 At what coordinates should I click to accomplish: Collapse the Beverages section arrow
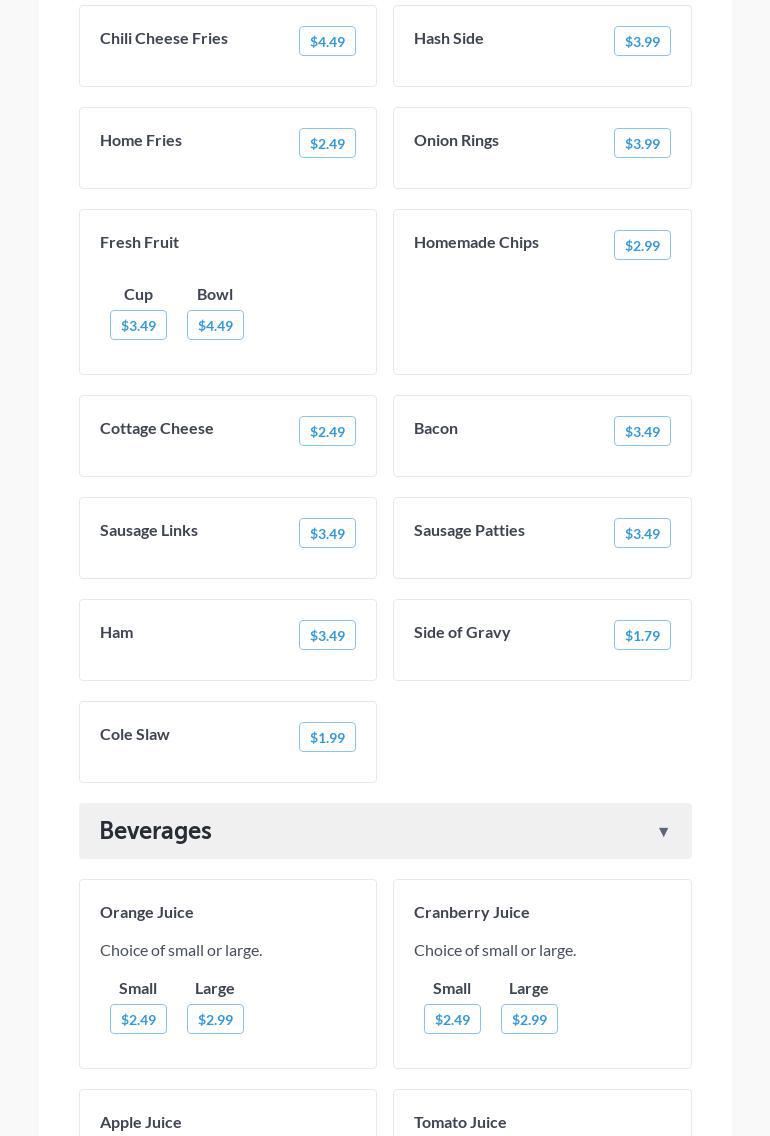[663, 832]
